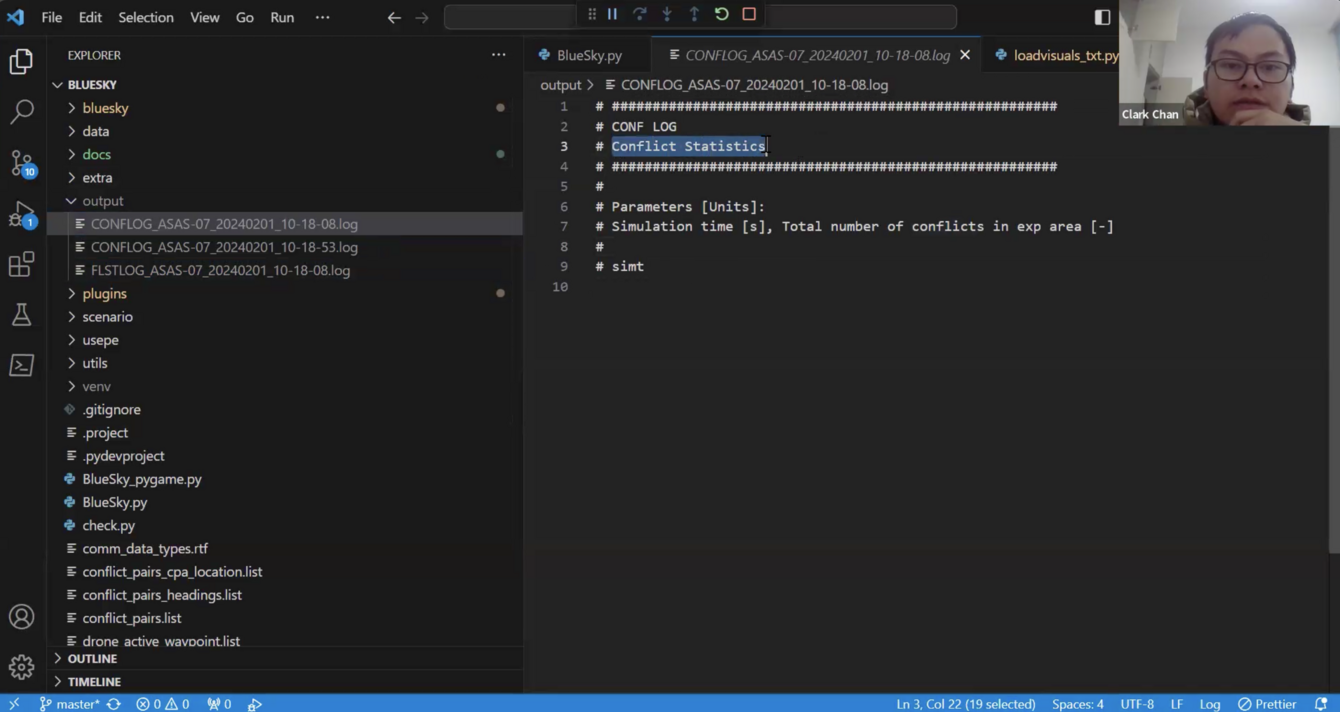Screen dimensions: 1340x712
Task: Open the Extensions view
Action: pyautogui.click(x=21, y=264)
